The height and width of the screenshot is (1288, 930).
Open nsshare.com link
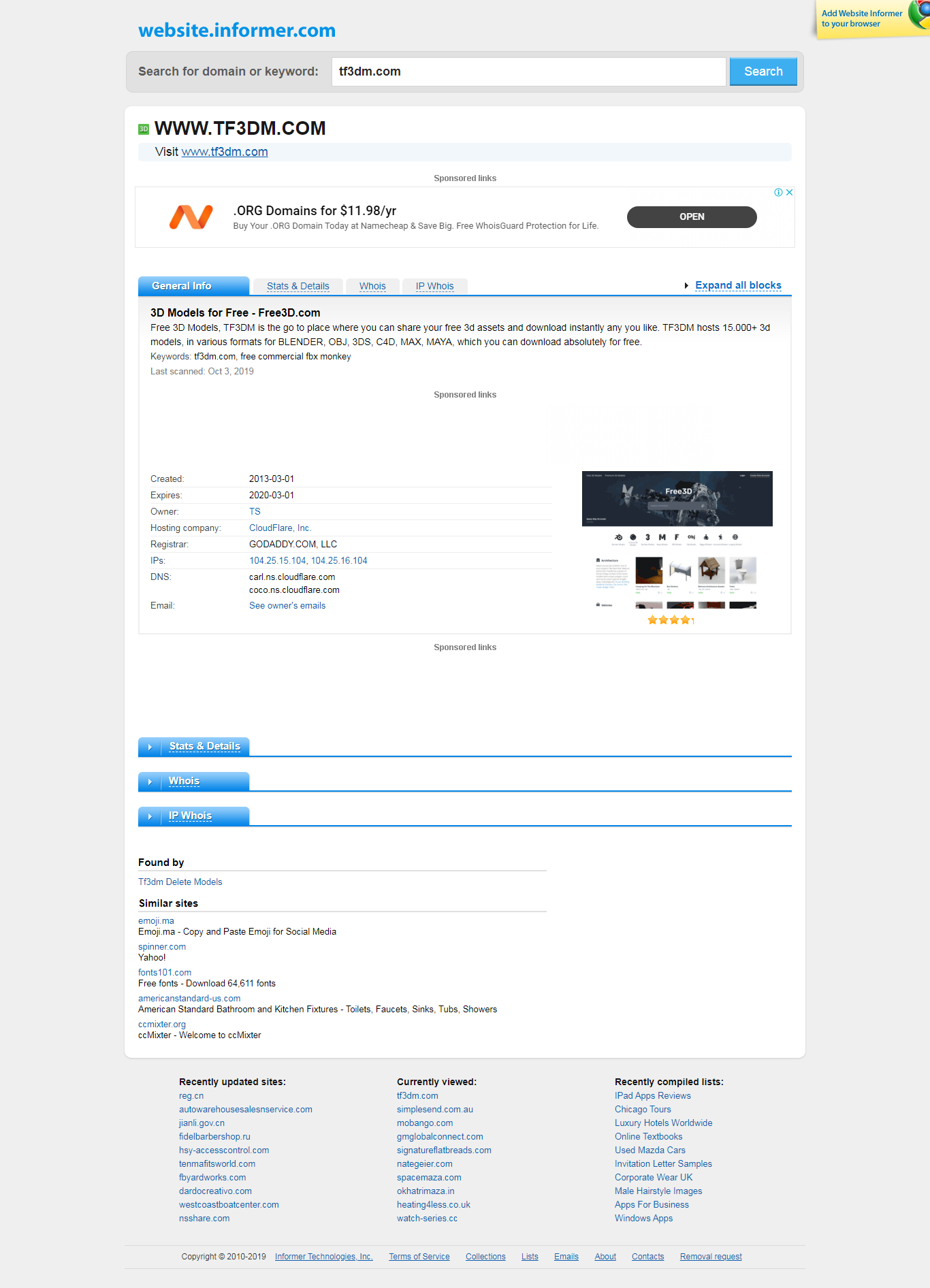[204, 1219]
